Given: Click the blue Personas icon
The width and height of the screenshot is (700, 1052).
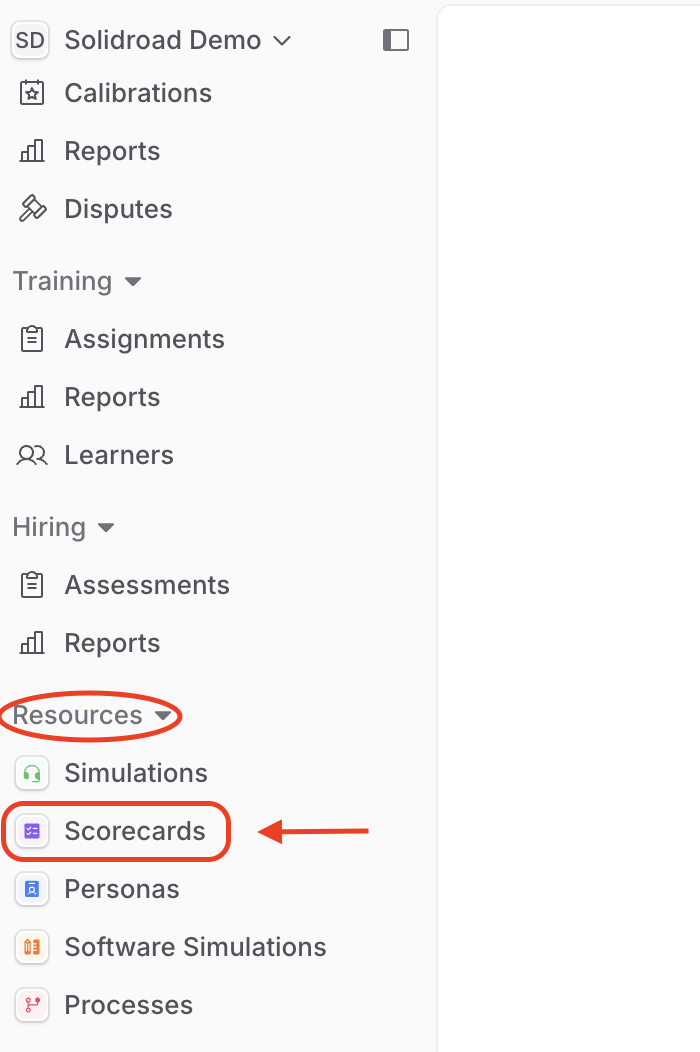Looking at the screenshot, I should (32, 890).
